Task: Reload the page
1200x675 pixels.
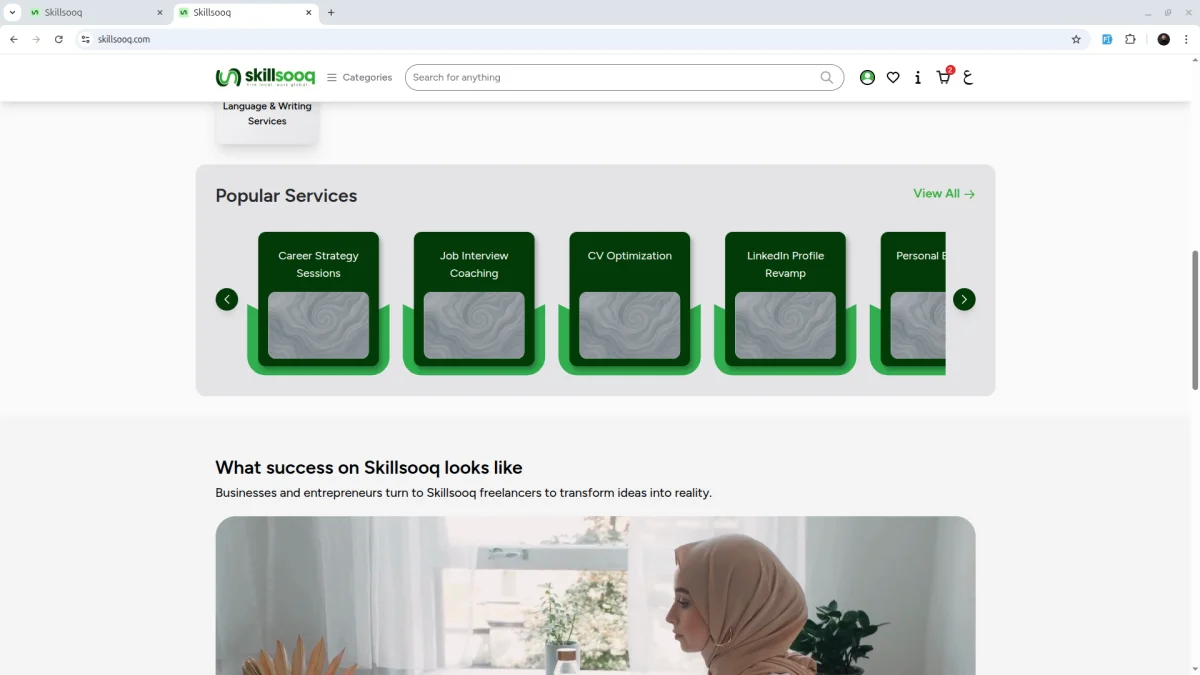Action: click(x=59, y=39)
